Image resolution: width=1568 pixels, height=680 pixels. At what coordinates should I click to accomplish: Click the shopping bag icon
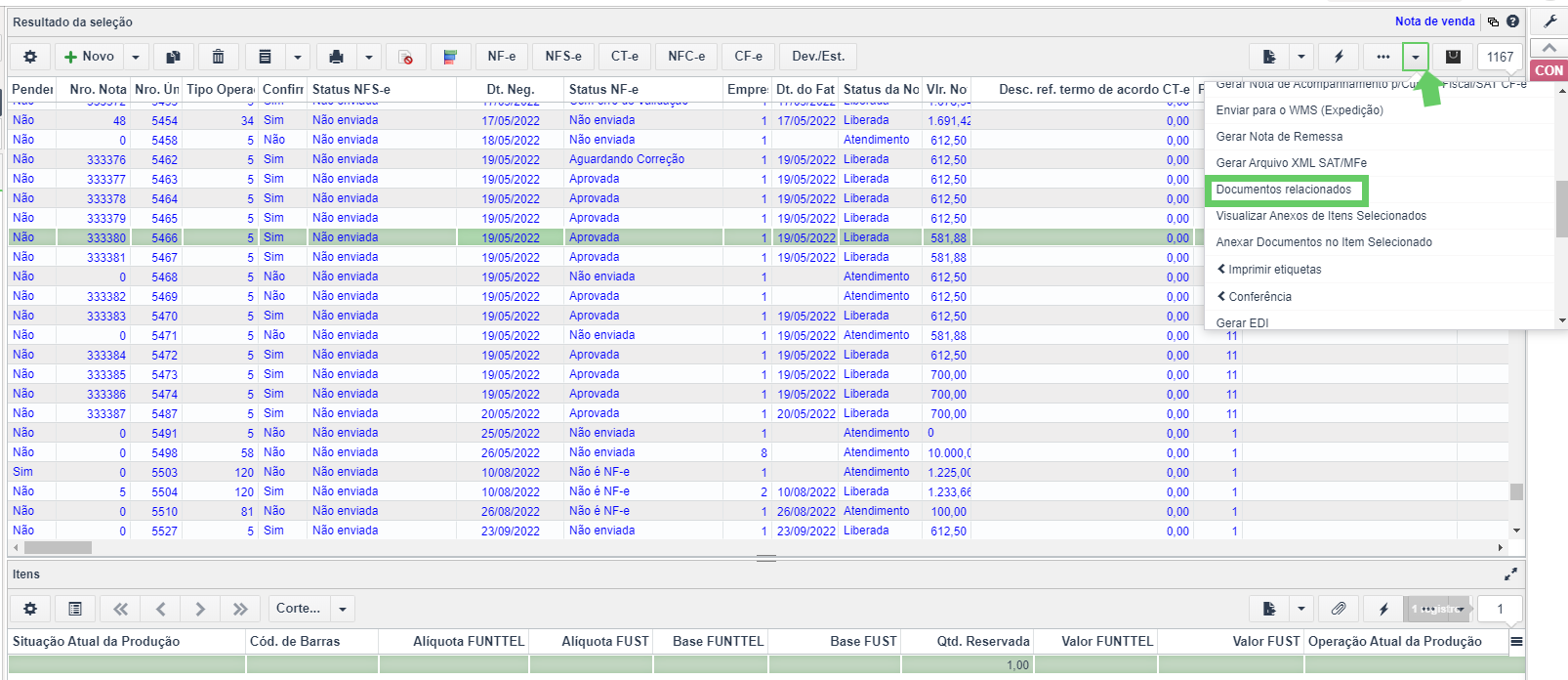coord(1453,57)
